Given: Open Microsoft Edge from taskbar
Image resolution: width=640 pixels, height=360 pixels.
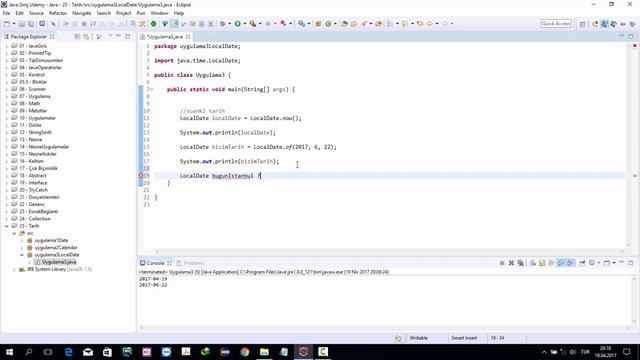Looking at the screenshot, I should pos(68,352).
